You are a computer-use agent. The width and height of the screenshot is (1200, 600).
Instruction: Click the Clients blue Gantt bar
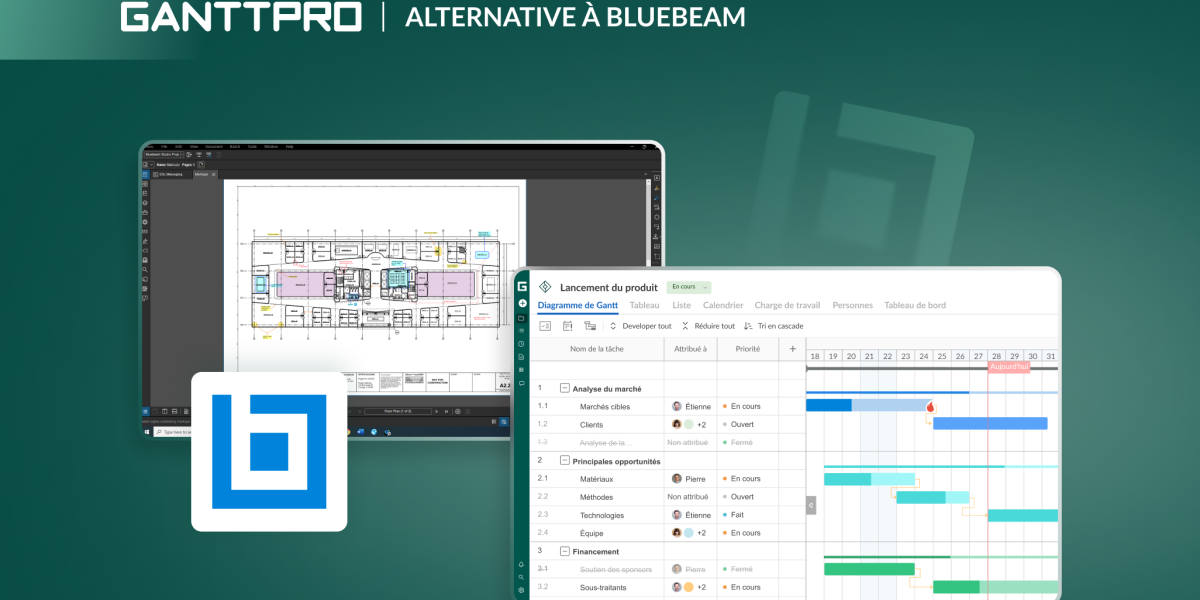tap(990, 423)
